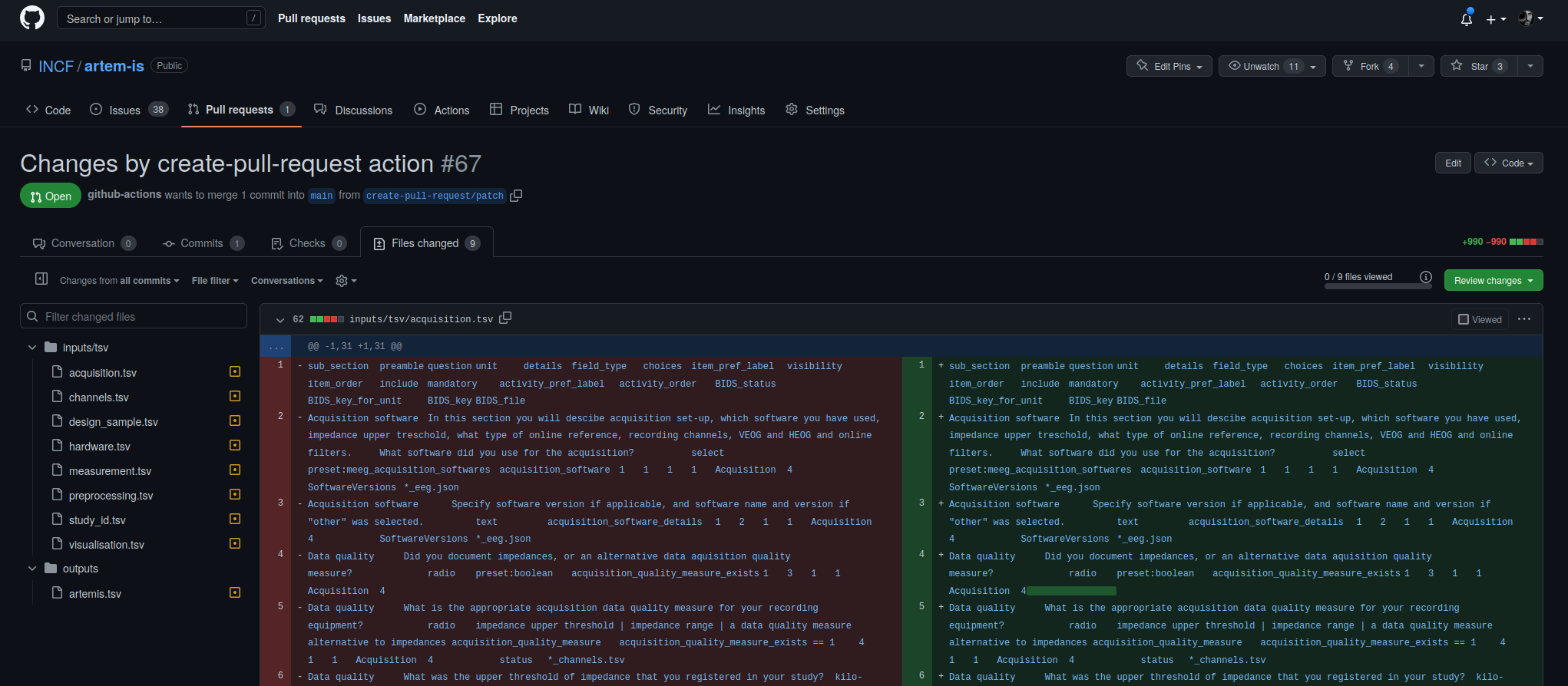1568x686 pixels.
Task: Expand hidden lines above the acquisition.tsv hunk
Action: [x=276, y=347]
